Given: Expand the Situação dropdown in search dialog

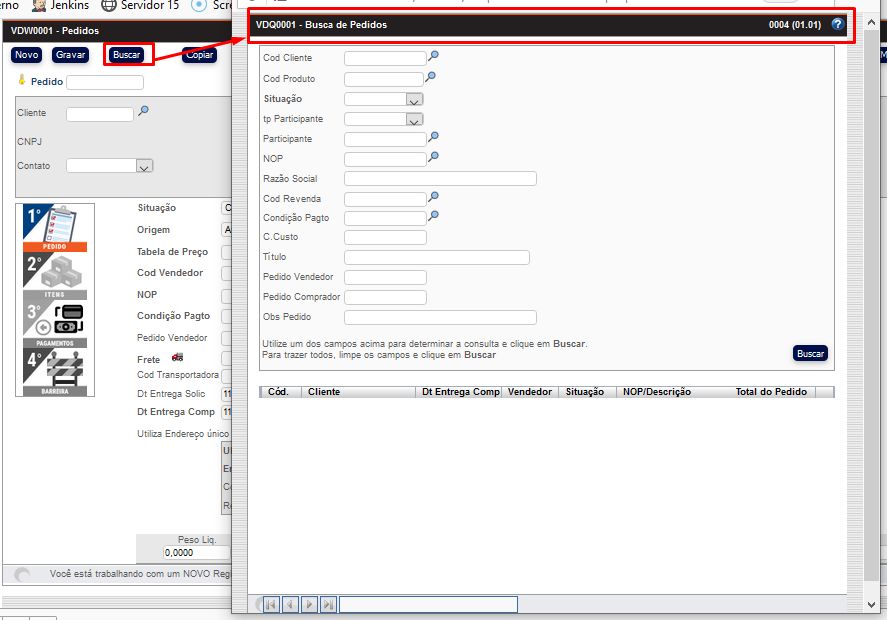Looking at the screenshot, I should 414,100.
